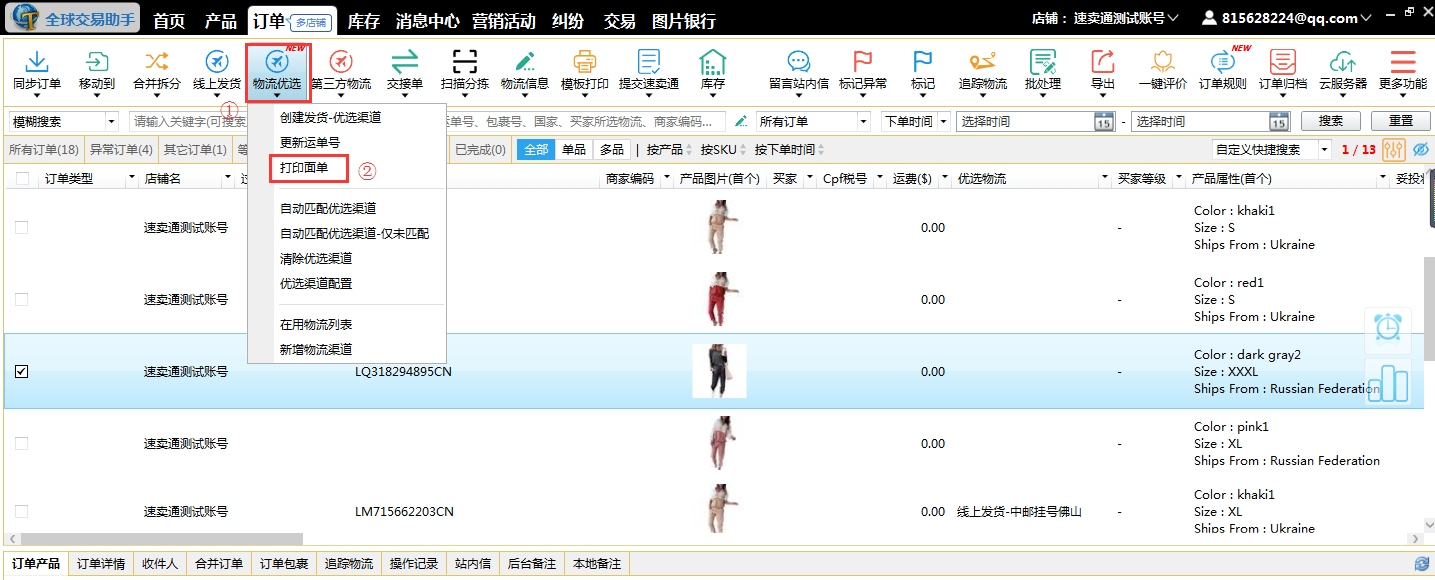Viewport: 1435px width, 580px height.
Task: Choose 更新运单号 from the dropdown menu
Action: pyautogui.click(x=310, y=143)
